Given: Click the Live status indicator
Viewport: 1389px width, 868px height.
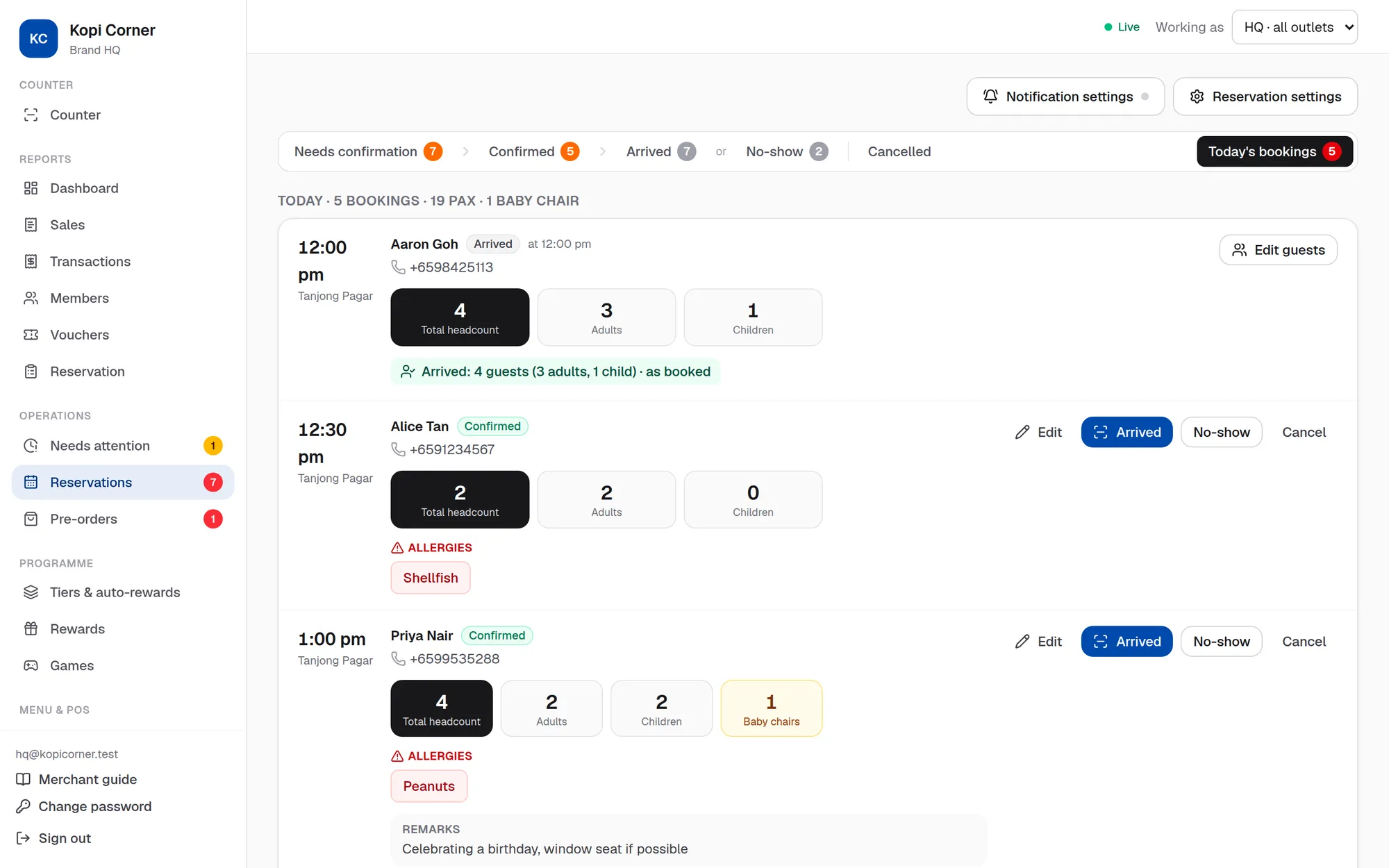Looking at the screenshot, I should click(x=1122, y=27).
